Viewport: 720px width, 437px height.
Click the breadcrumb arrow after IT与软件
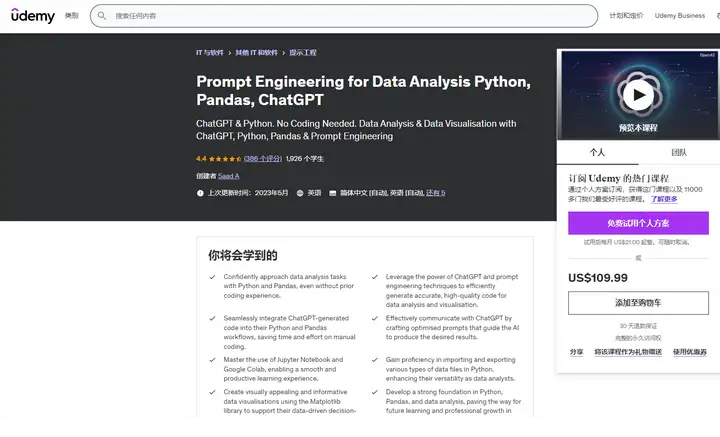pyautogui.click(x=230, y=53)
